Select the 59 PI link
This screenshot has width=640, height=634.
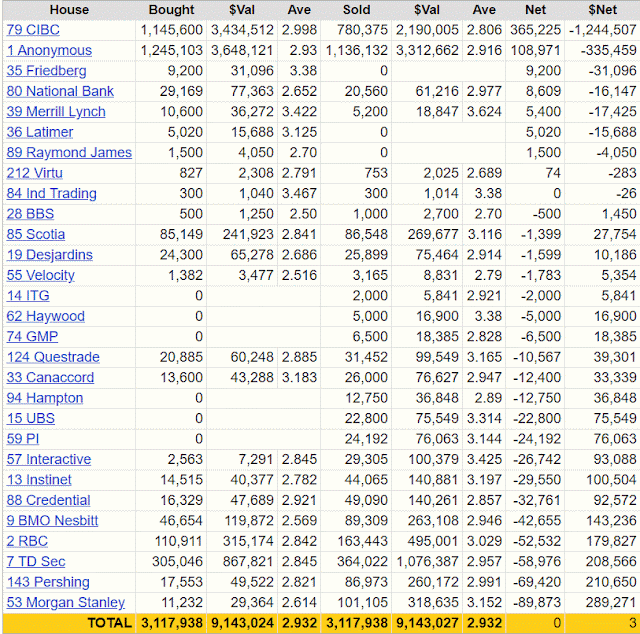pyautogui.click(x=23, y=438)
